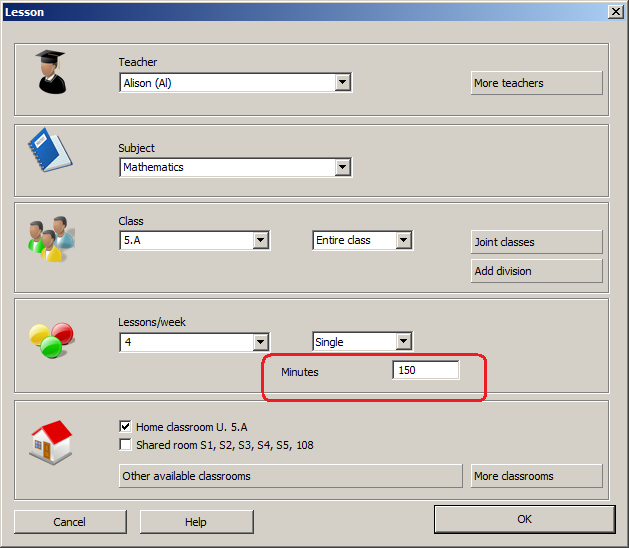Open Other available classrooms

(x=290, y=476)
